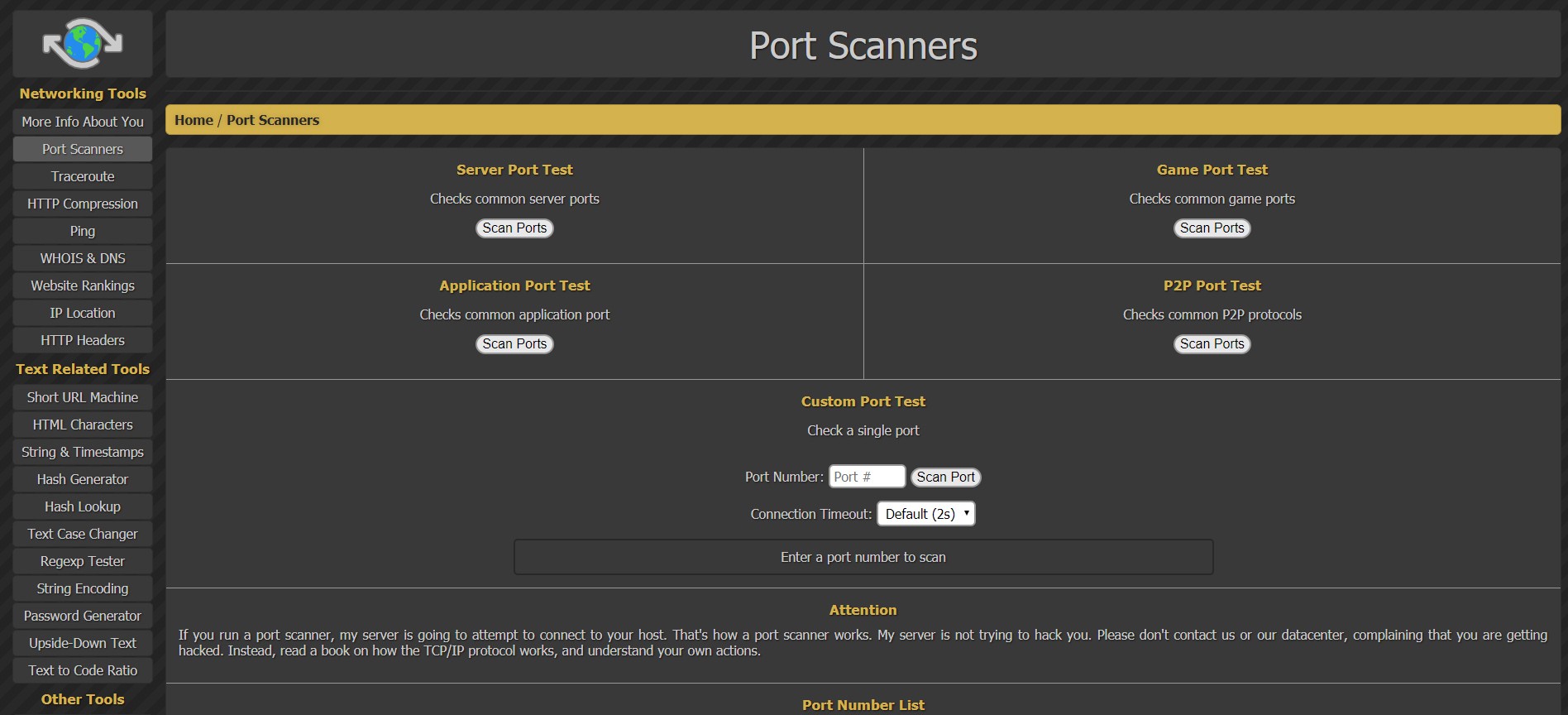1568x715 pixels.
Task: Click the globe refresh logo icon
Action: tap(83, 43)
